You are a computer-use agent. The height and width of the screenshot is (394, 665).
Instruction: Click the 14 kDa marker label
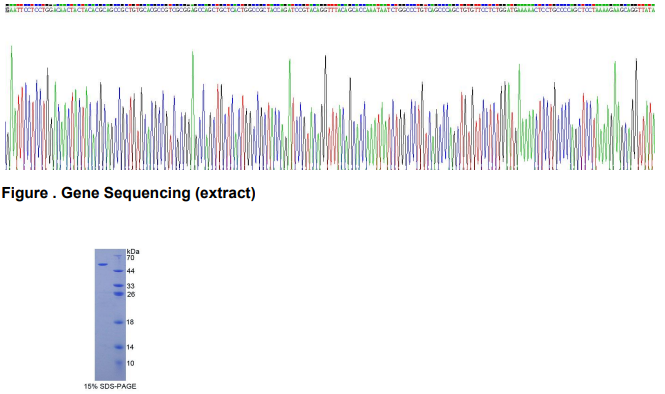tap(130, 347)
